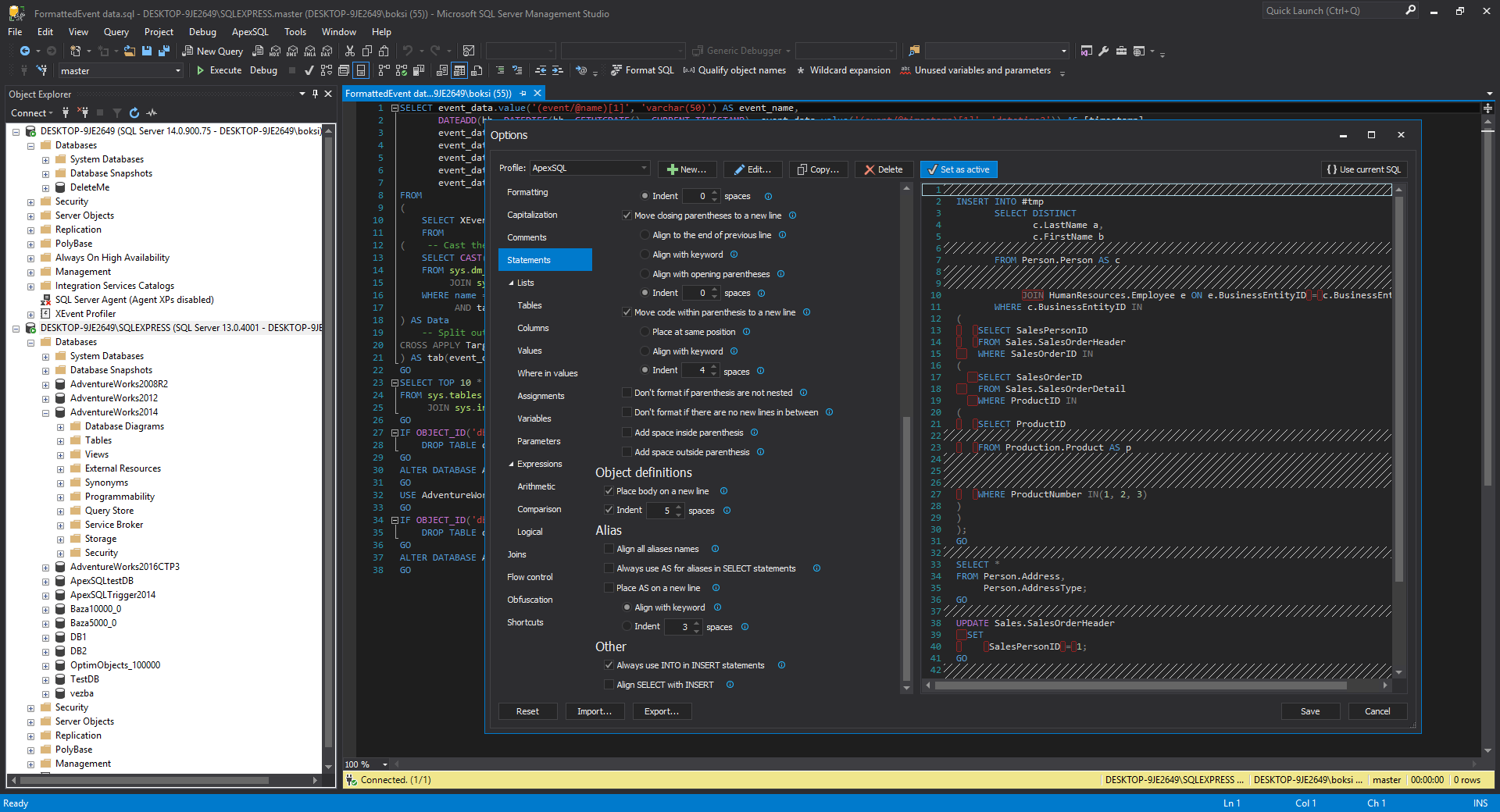The height and width of the screenshot is (812, 1500).
Task: Uncheck Move closing parentheses to a new line
Action: (x=627, y=215)
